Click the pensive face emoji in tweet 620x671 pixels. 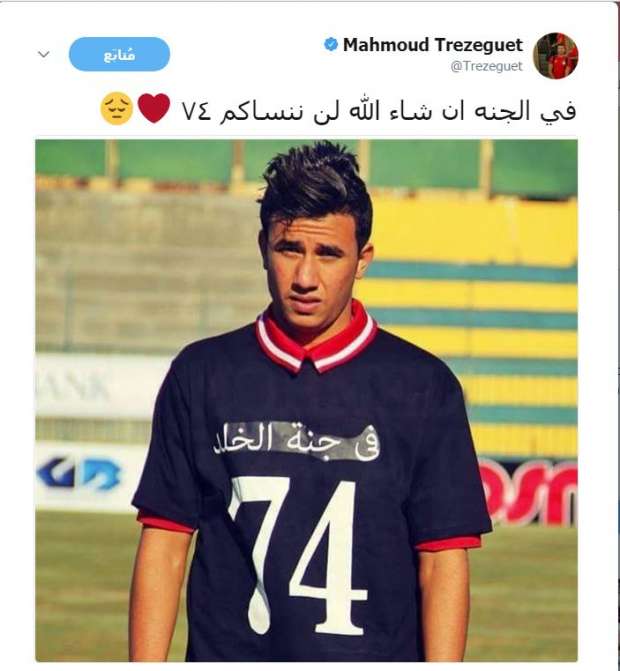click(x=117, y=109)
